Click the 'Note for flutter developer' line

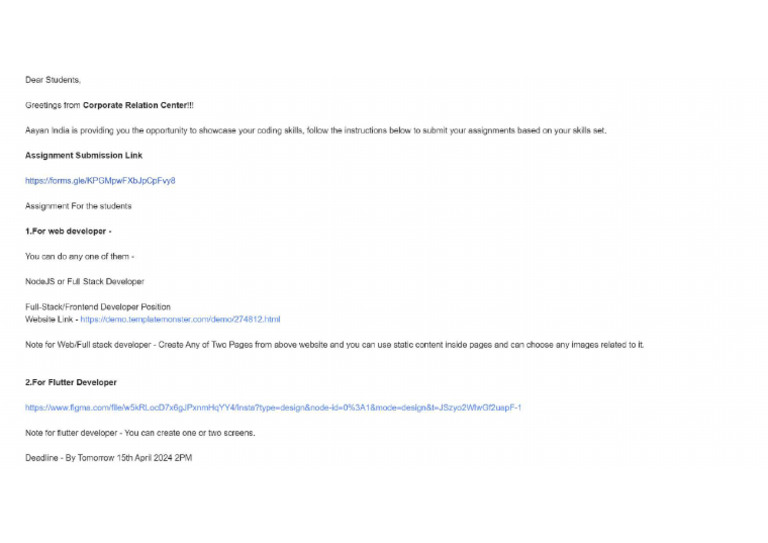[140, 433]
